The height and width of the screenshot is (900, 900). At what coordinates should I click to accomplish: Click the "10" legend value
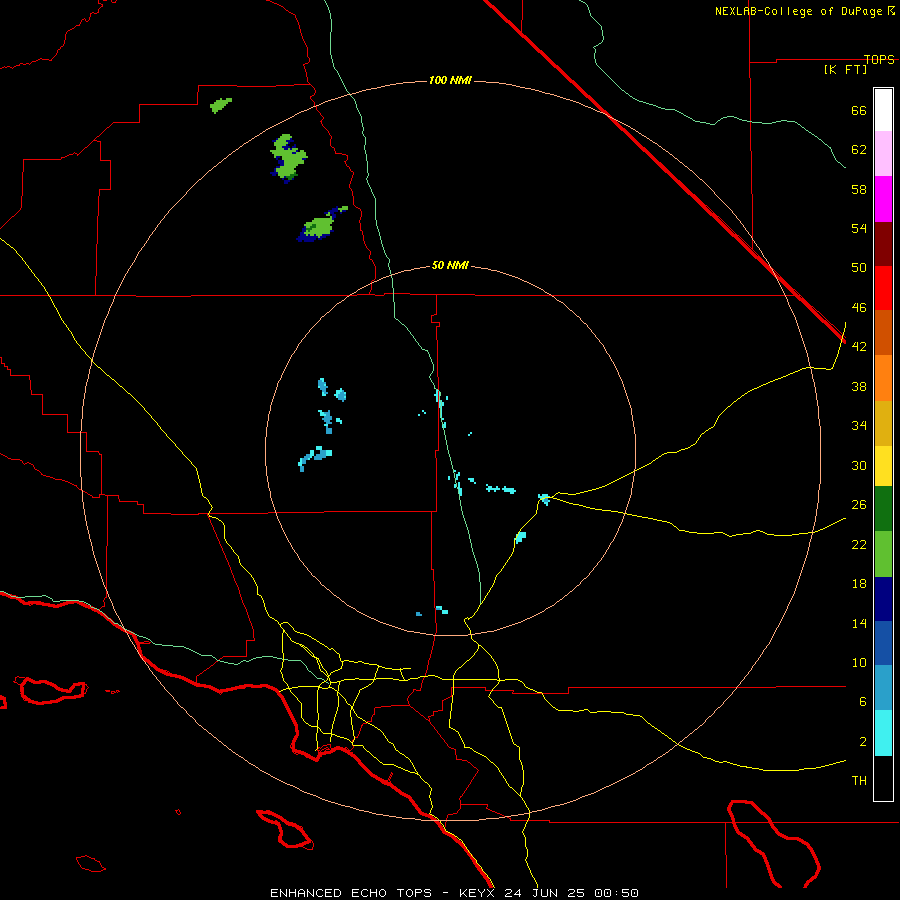coord(859,662)
